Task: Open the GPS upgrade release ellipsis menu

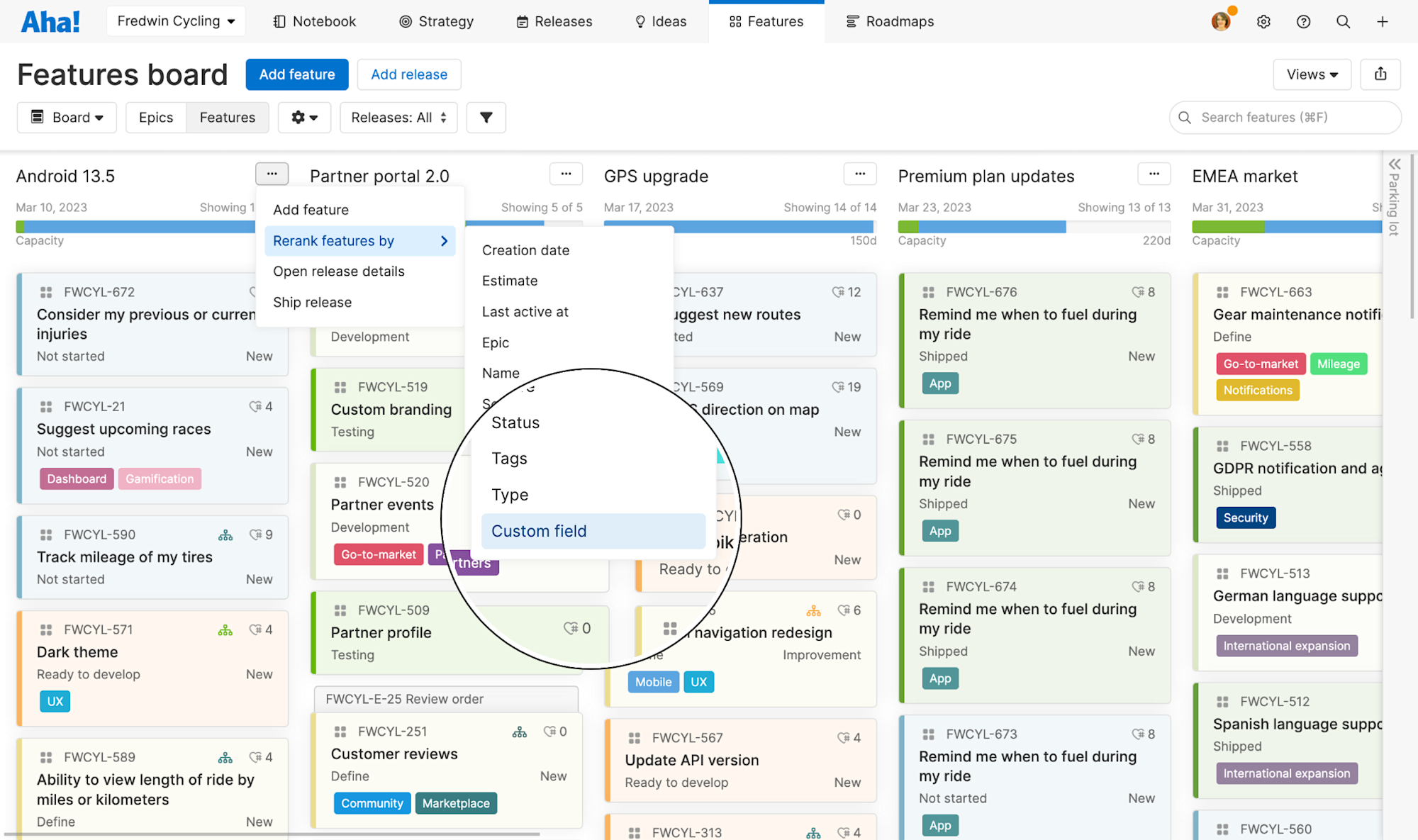Action: coord(859,174)
